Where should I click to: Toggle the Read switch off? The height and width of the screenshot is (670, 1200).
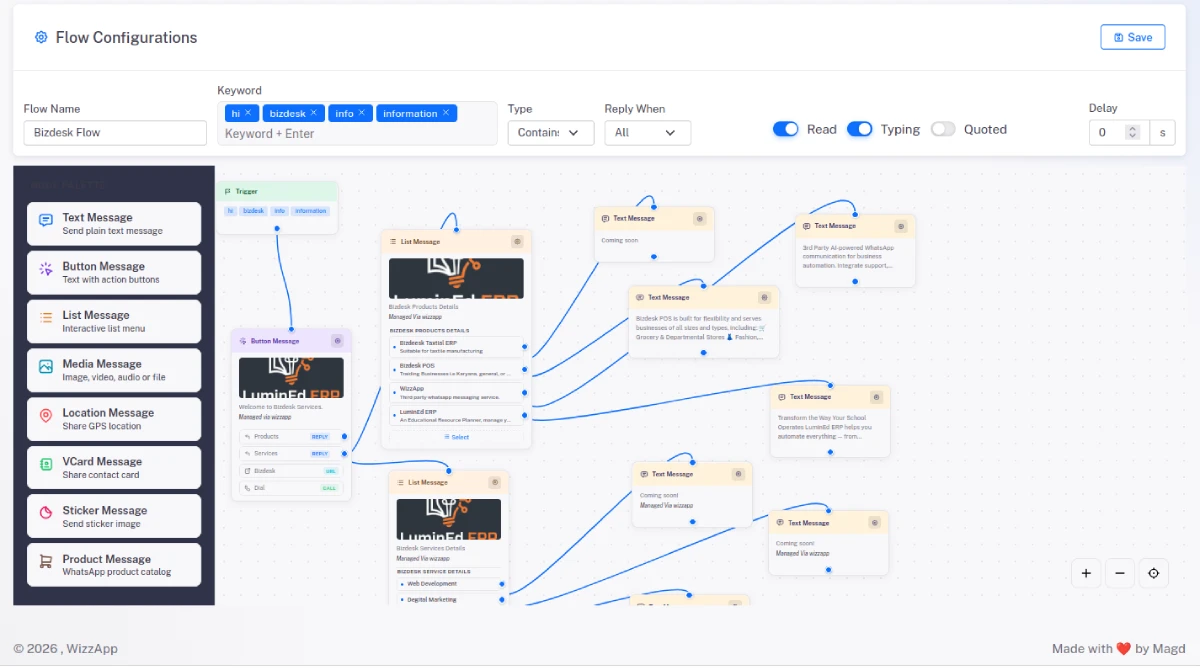click(785, 129)
